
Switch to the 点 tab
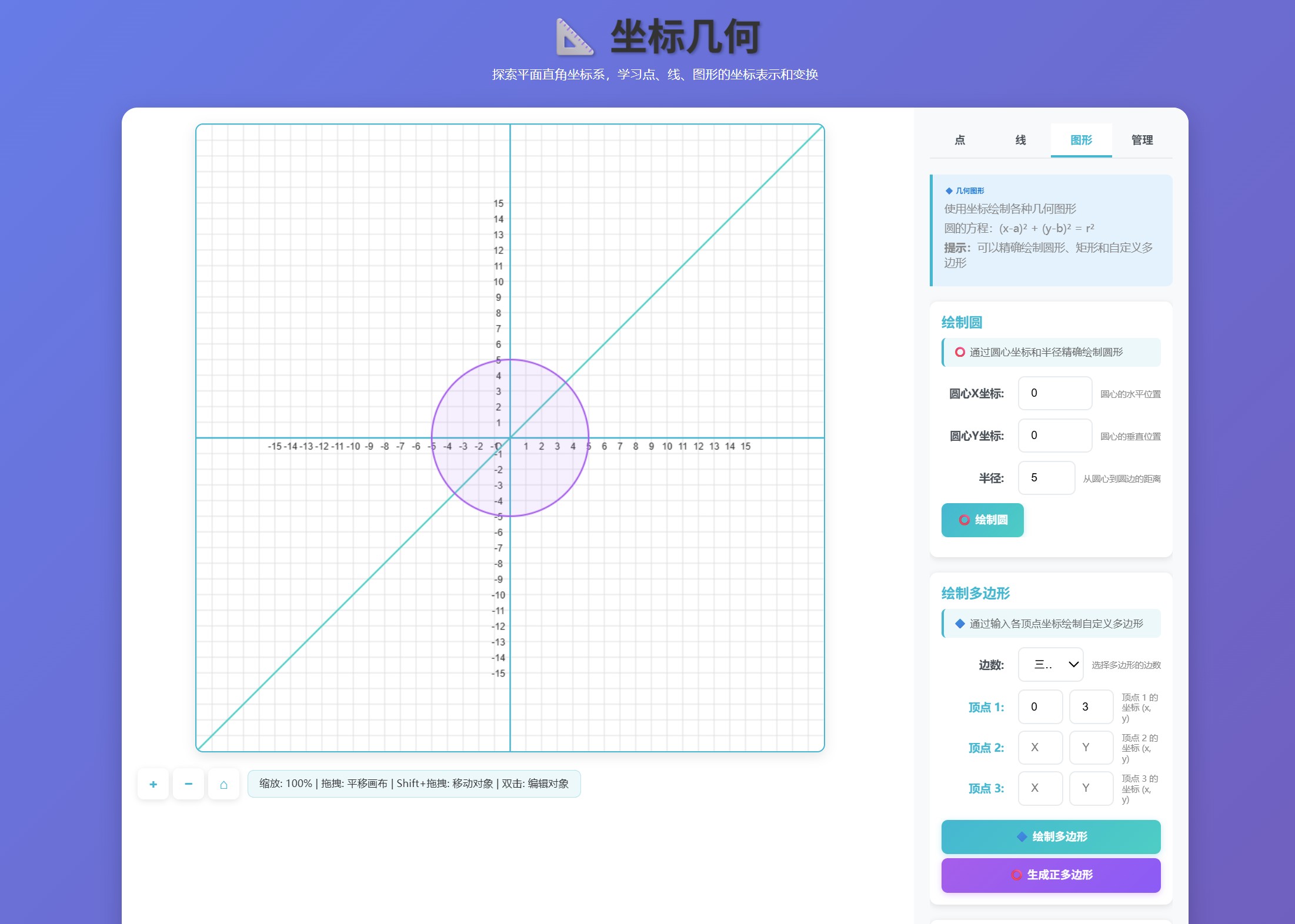[x=960, y=140]
